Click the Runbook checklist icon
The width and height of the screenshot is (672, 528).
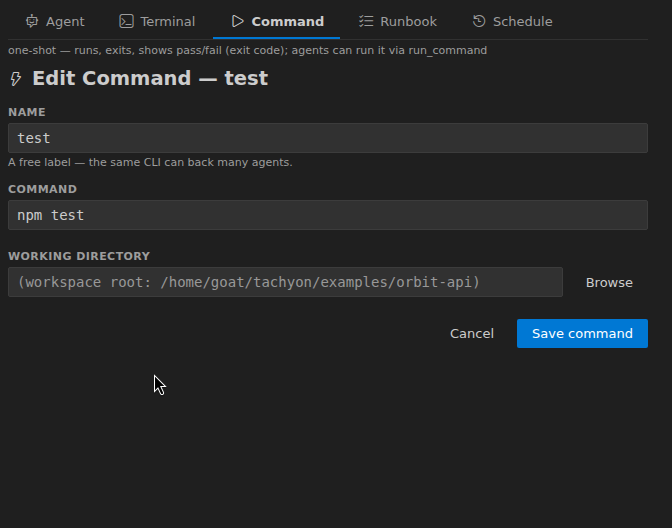tap(366, 21)
